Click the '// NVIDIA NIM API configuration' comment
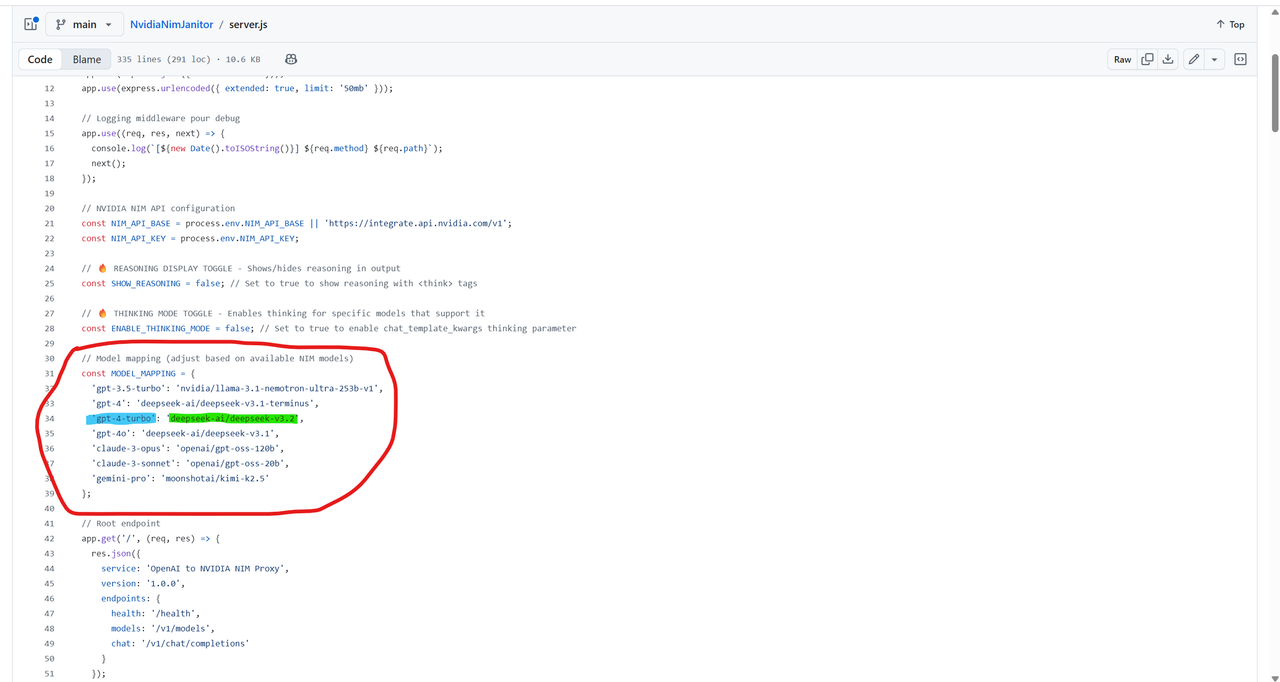The width and height of the screenshot is (1280, 682). point(159,208)
